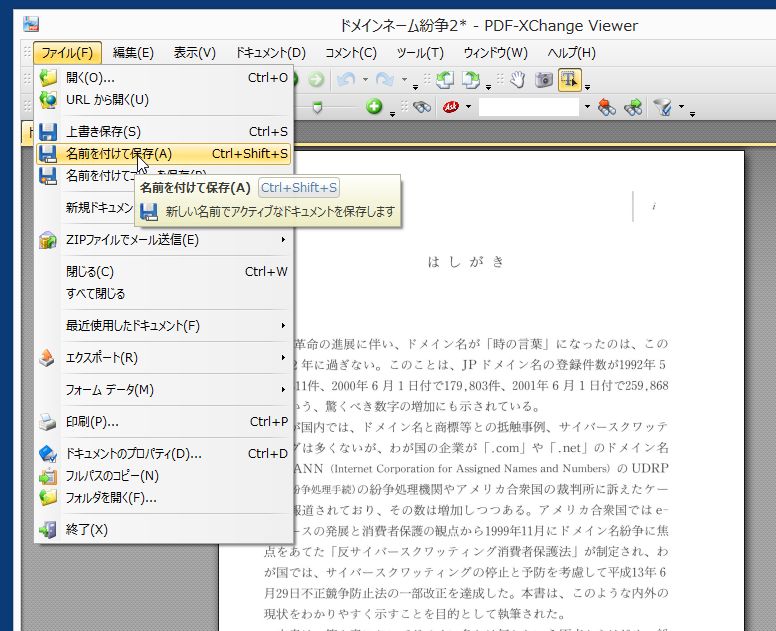Choose 上書き保存(S) entry
Viewport: 776px width, 631px height.
coord(163,132)
